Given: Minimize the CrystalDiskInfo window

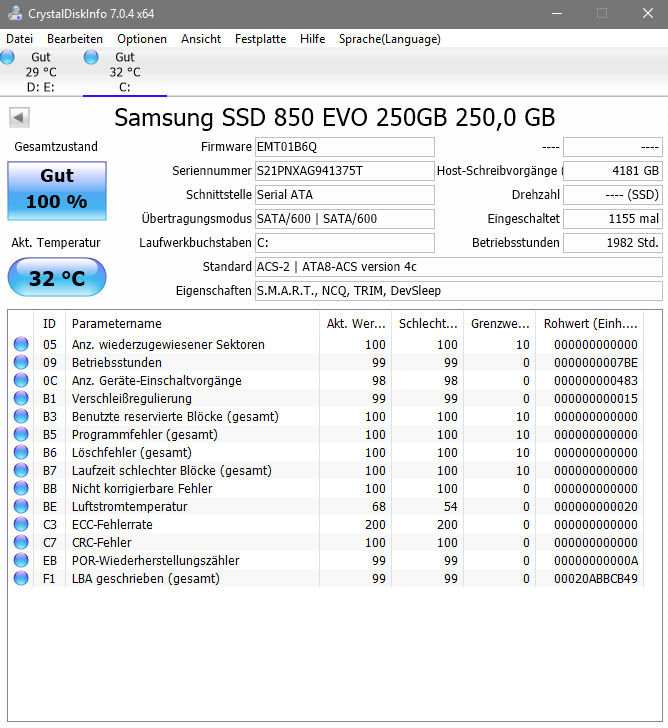Looking at the screenshot, I should tap(557, 13).
